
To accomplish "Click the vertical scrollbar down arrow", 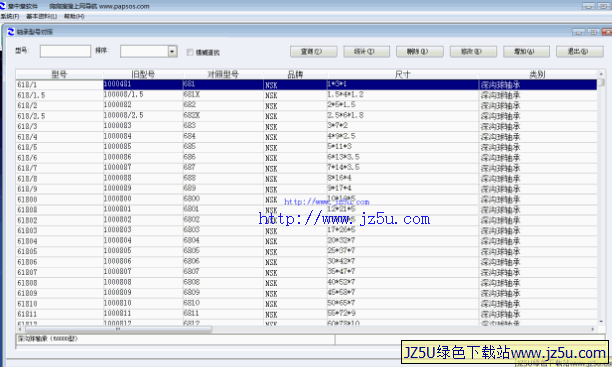I will pos(601,322).
